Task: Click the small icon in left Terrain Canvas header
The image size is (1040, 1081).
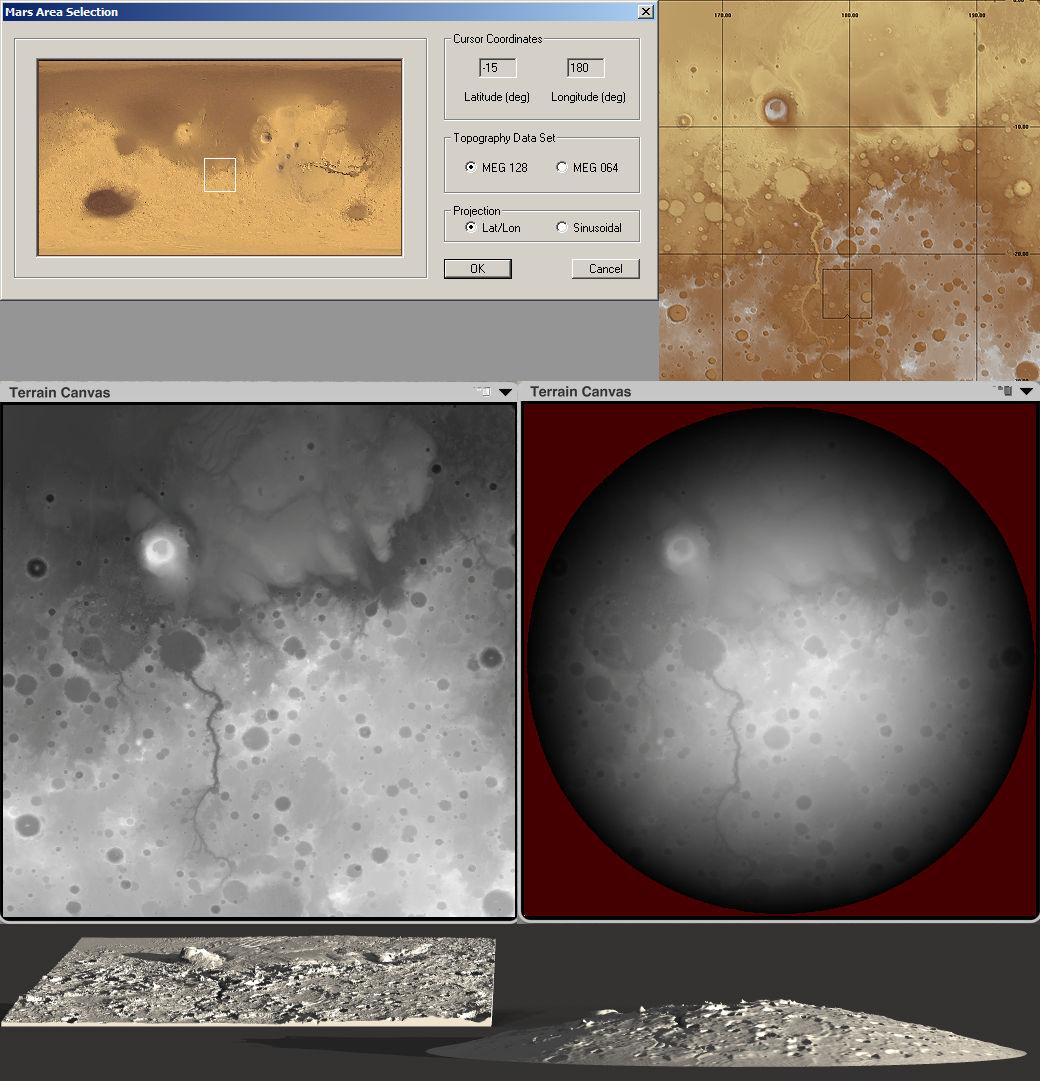Action: click(483, 392)
